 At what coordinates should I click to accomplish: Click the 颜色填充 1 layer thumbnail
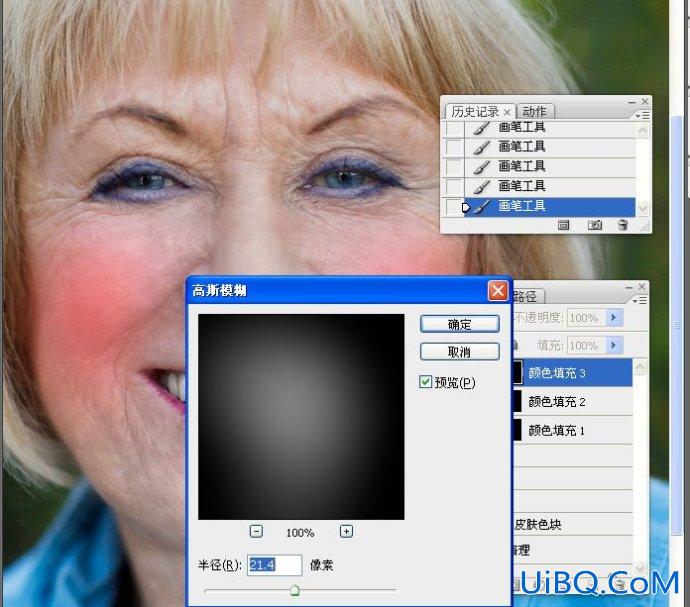(x=518, y=430)
